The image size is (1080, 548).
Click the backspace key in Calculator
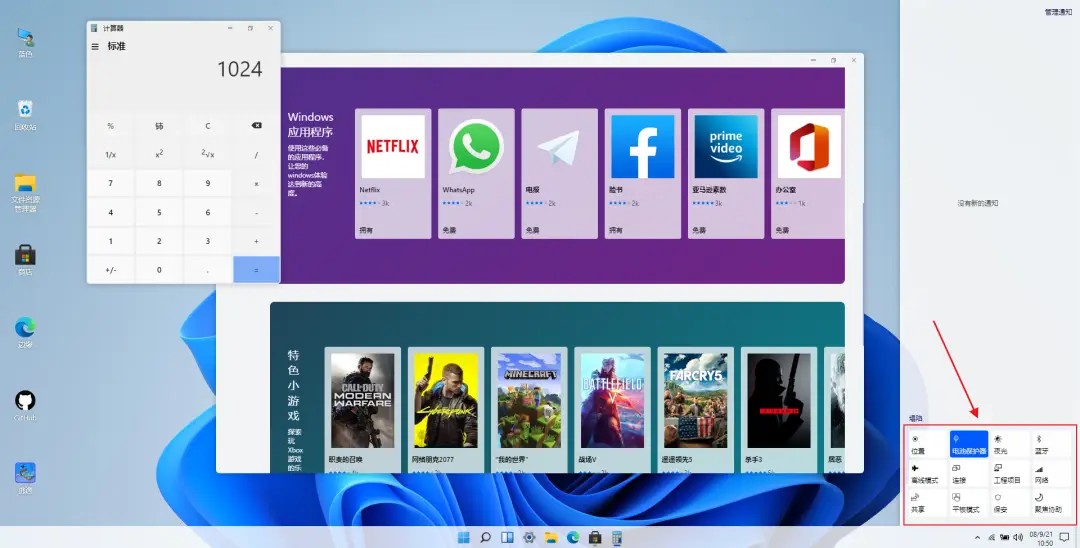(256, 126)
